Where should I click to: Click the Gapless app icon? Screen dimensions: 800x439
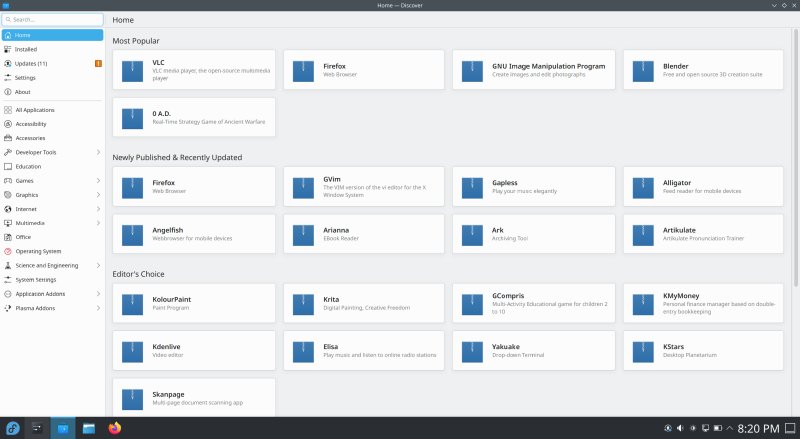click(472, 188)
